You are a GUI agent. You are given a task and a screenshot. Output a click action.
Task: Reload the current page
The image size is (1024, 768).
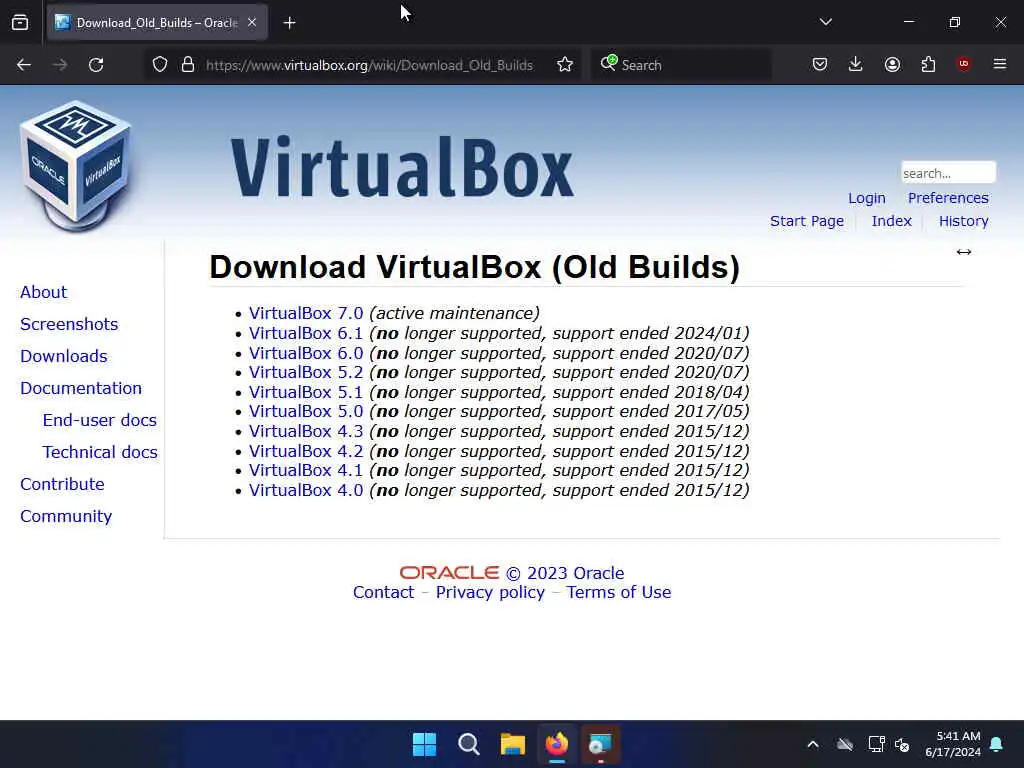click(x=96, y=65)
